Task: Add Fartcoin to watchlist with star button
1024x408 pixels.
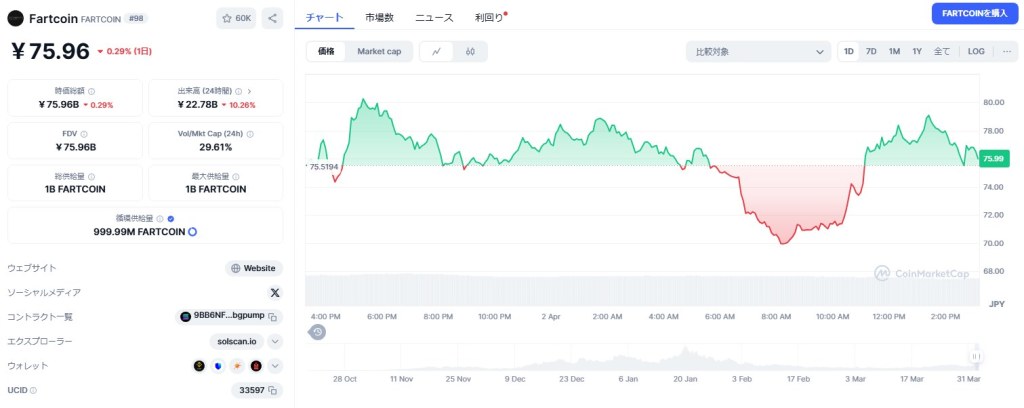Action: (236, 18)
